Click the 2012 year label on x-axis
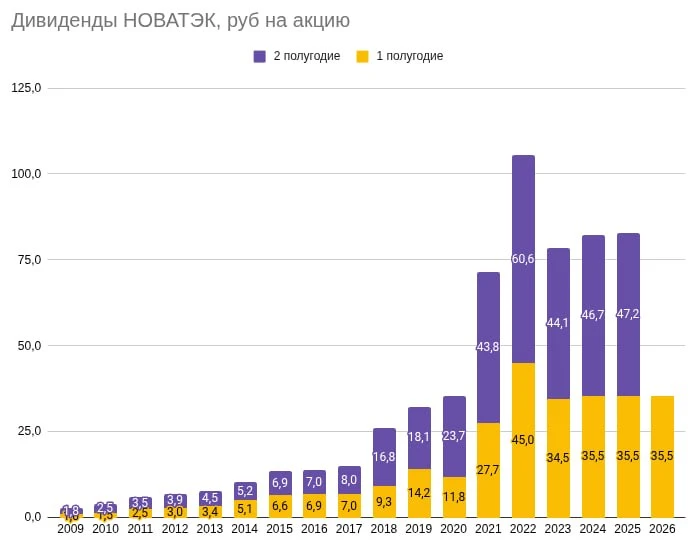This screenshot has height=551, width=696. tap(175, 529)
